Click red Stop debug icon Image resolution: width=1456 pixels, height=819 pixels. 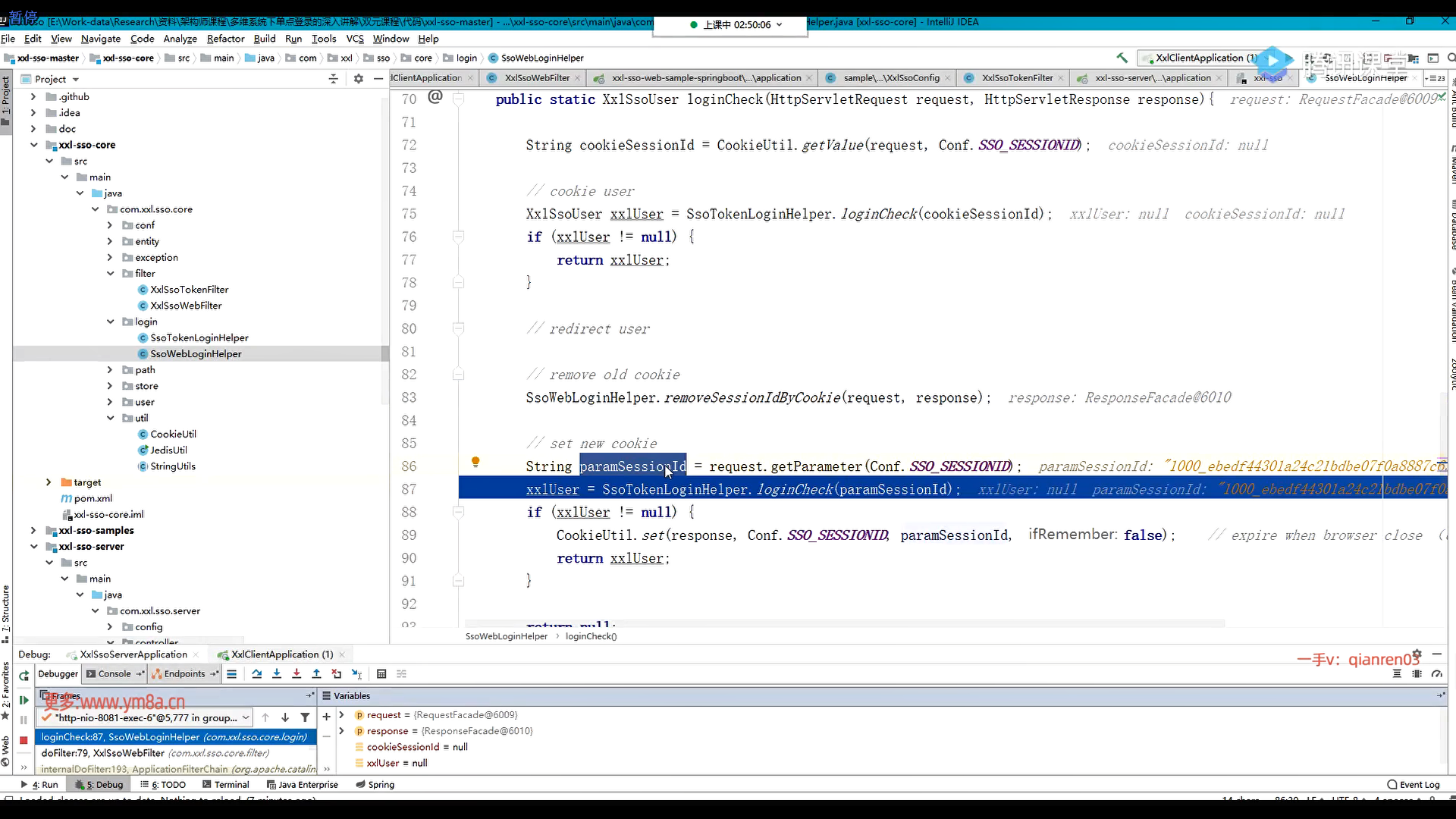(x=24, y=740)
